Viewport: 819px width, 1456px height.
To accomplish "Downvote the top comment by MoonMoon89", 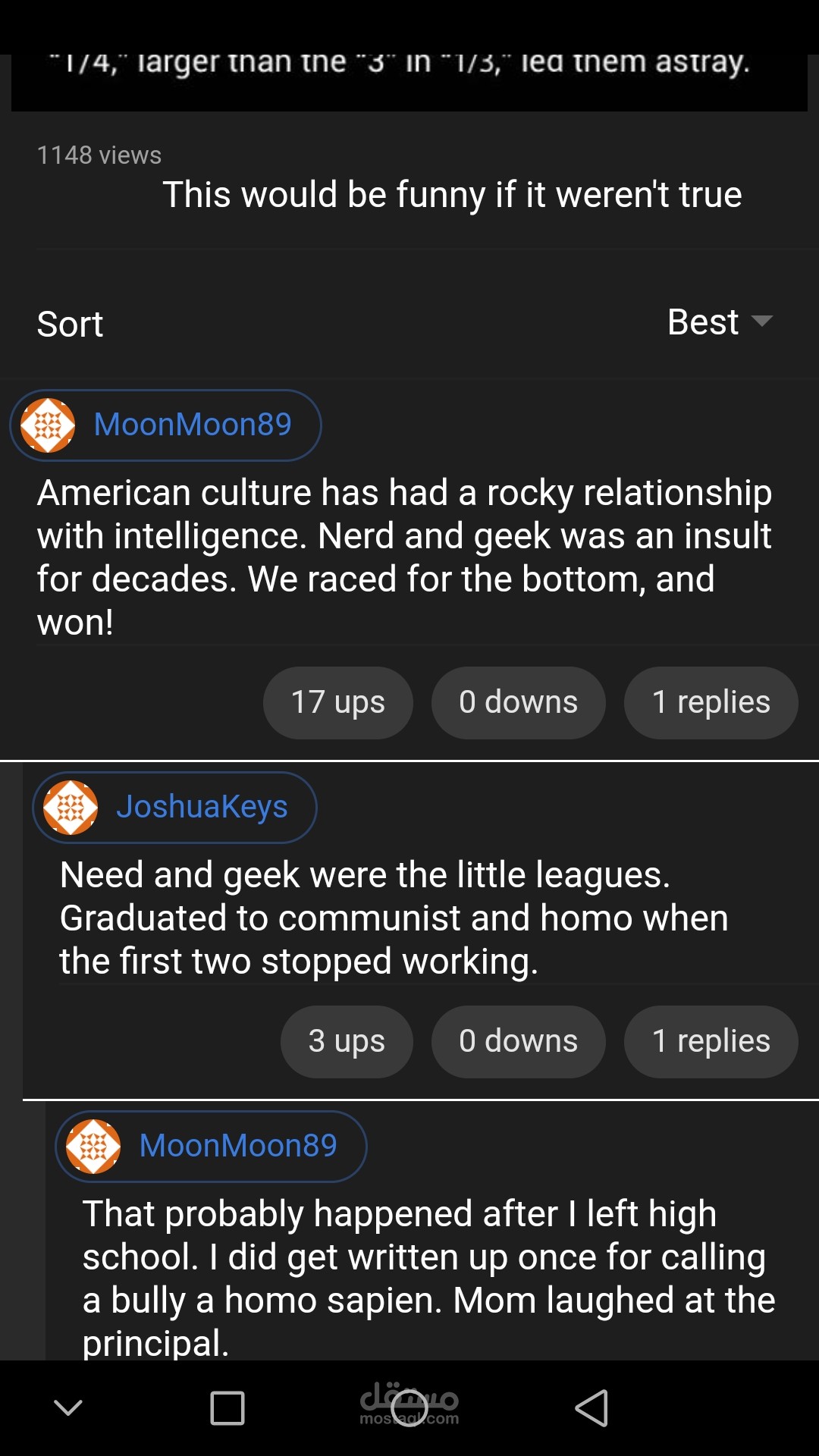I will coord(518,702).
